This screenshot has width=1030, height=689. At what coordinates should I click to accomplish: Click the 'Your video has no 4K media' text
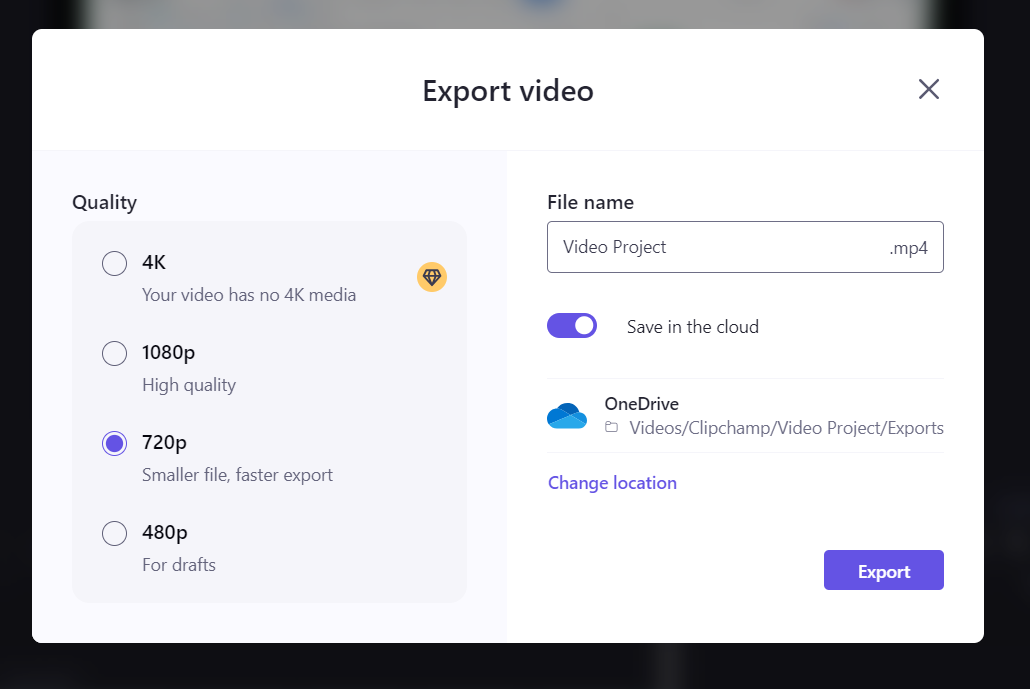[249, 295]
